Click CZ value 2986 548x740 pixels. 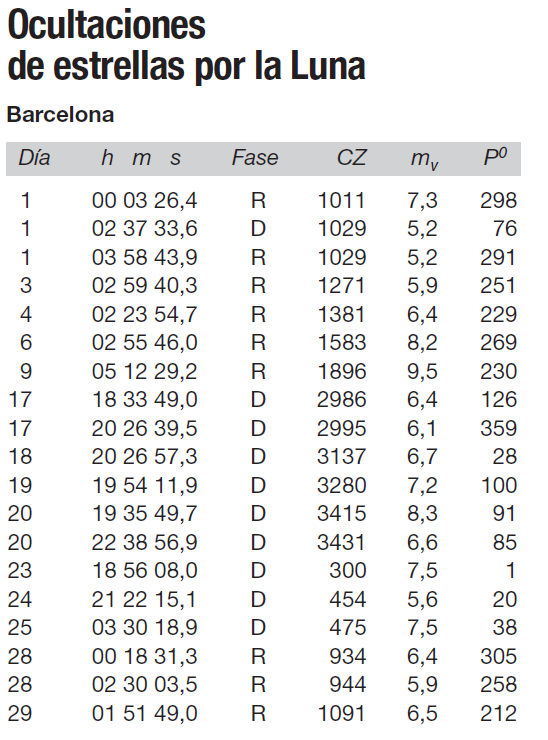coord(341,400)
